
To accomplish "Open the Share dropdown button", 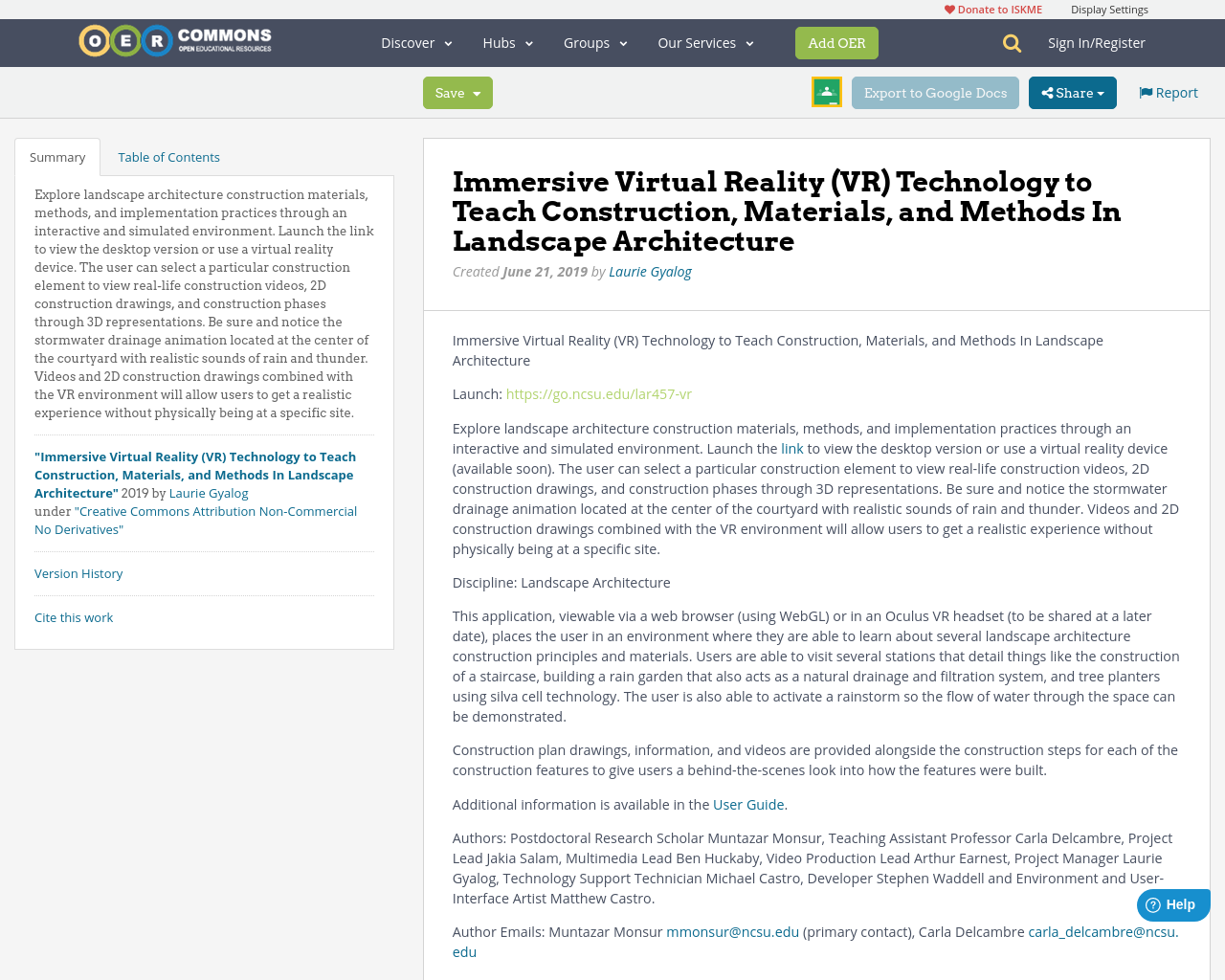I will click(x=1072, y=93).
